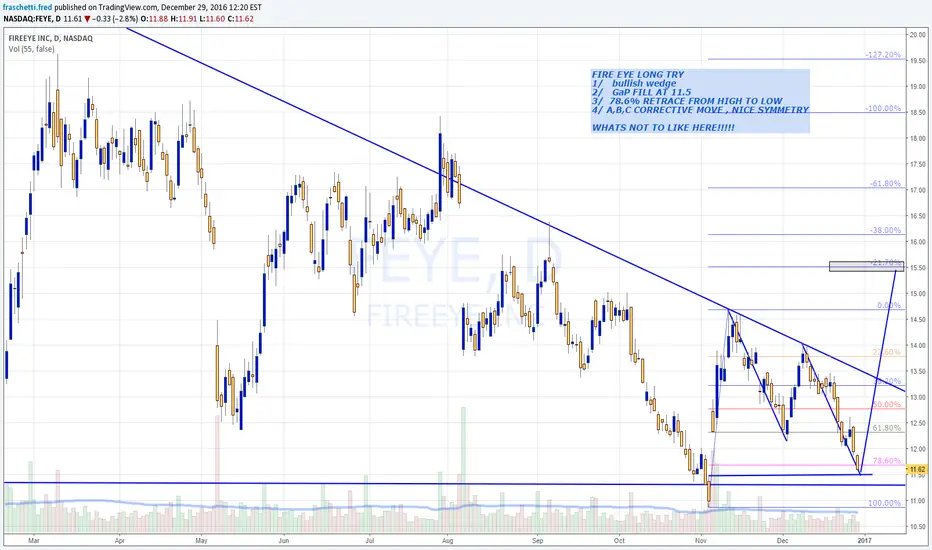Screen dimensions: 932x550
Task: Click the Jul label on time axis
Action: click(x=370, y=540)
